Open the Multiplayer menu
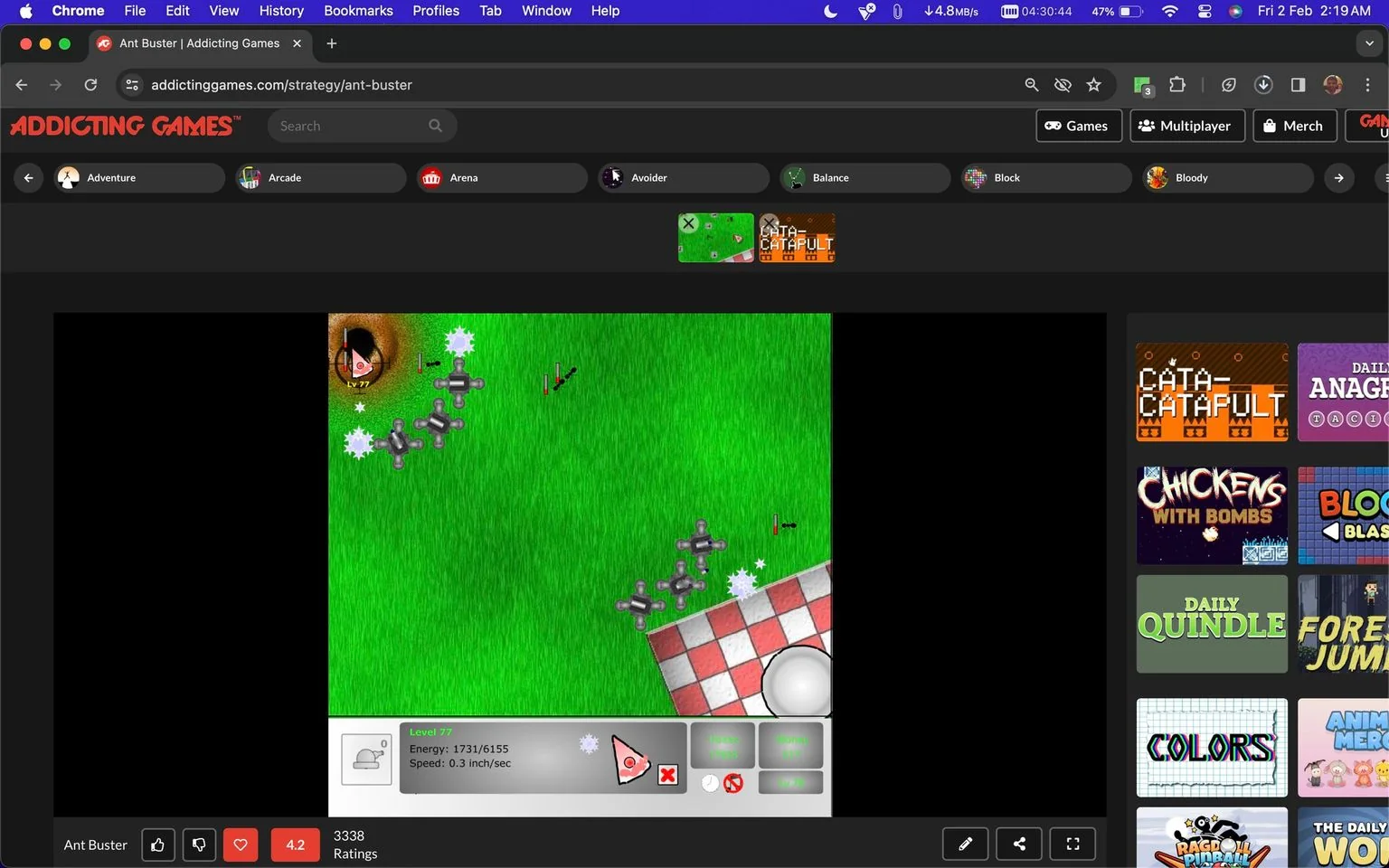The width and height of the screenshot is (1389, 868). (1186, 126)
